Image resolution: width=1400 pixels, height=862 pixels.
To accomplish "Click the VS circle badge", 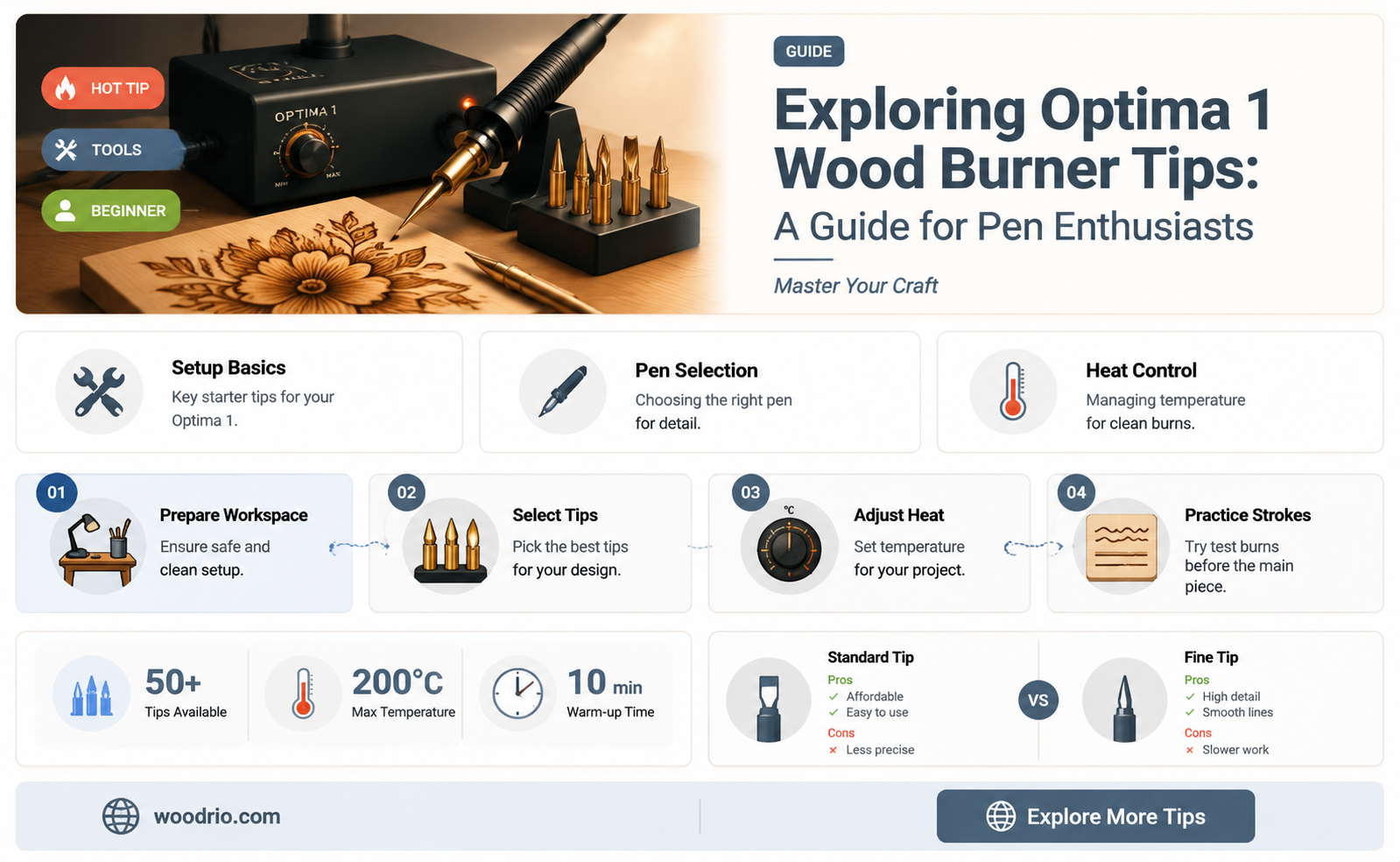I will (x=1038, y=701).
